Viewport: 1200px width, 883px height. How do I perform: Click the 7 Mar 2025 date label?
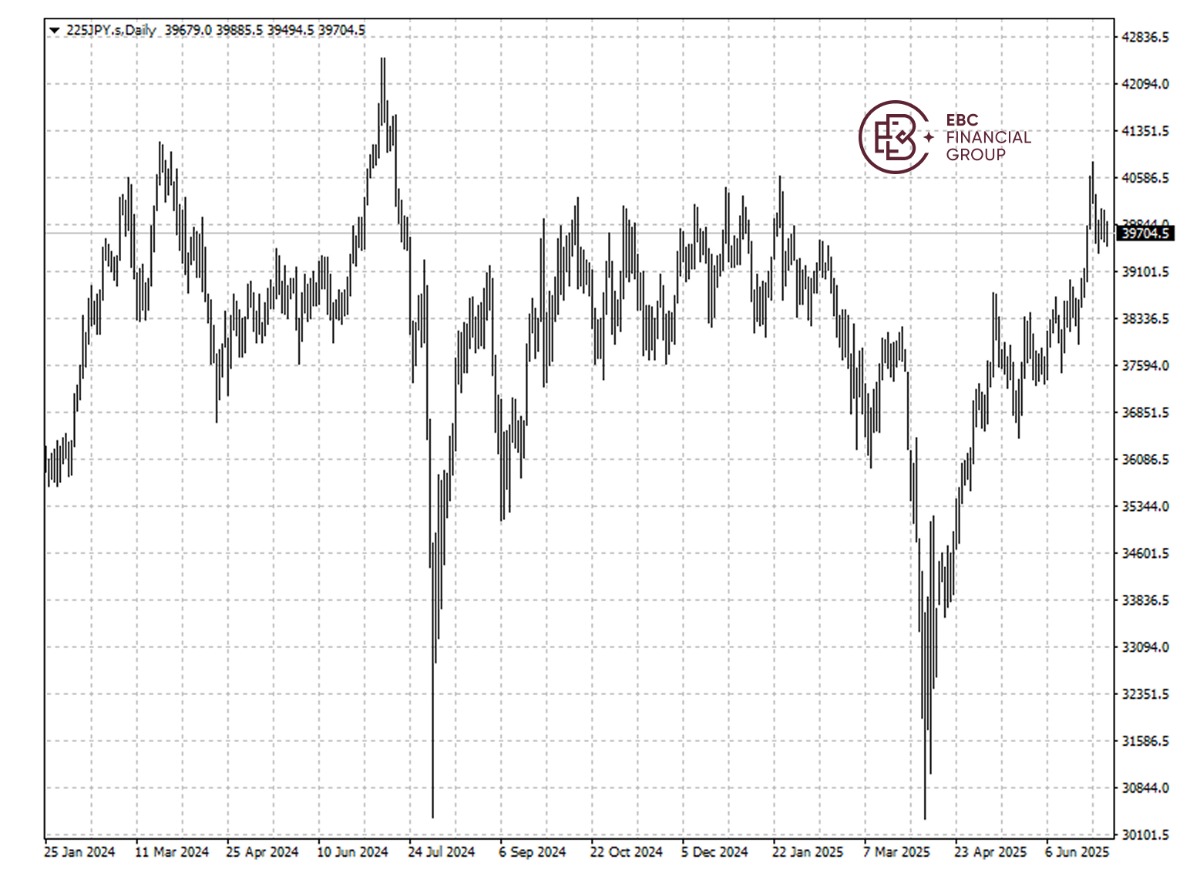coord(896,853)
